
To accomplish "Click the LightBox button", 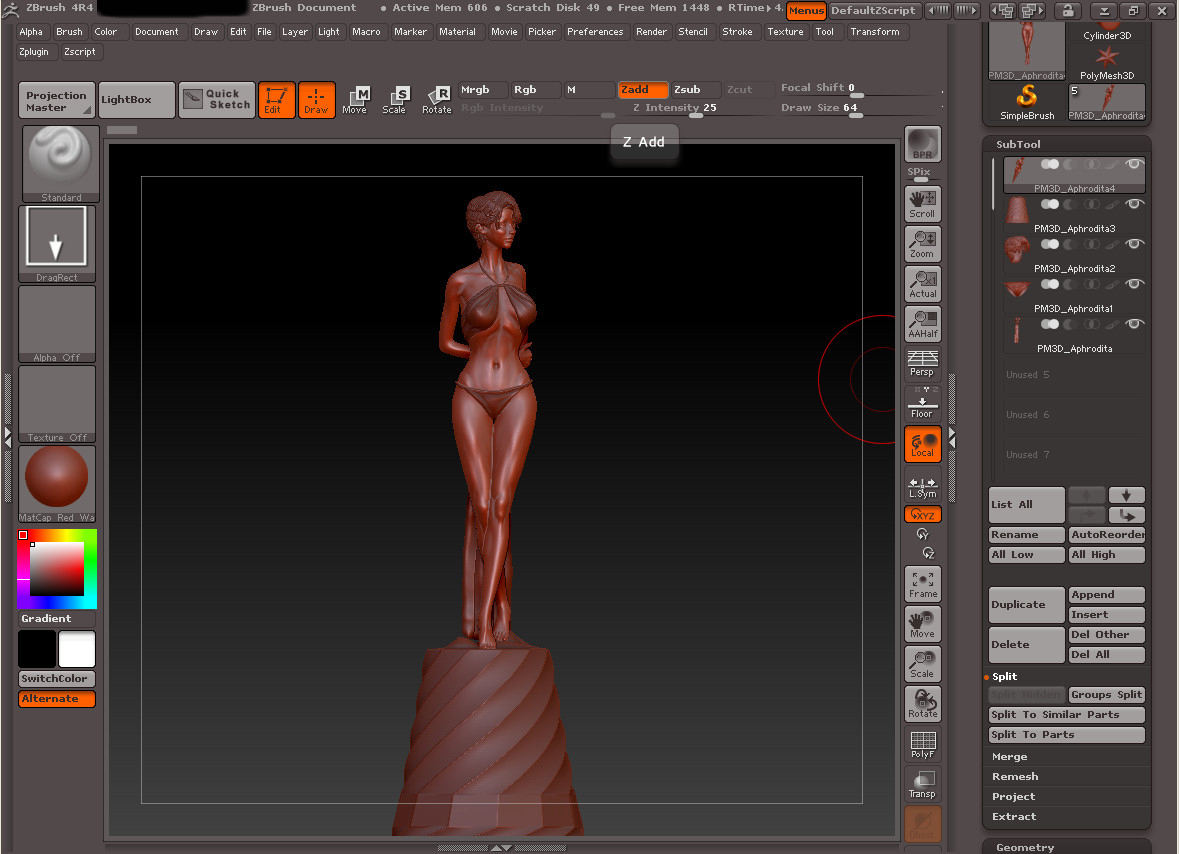I will pyautogui.click(x=136, y=100).
